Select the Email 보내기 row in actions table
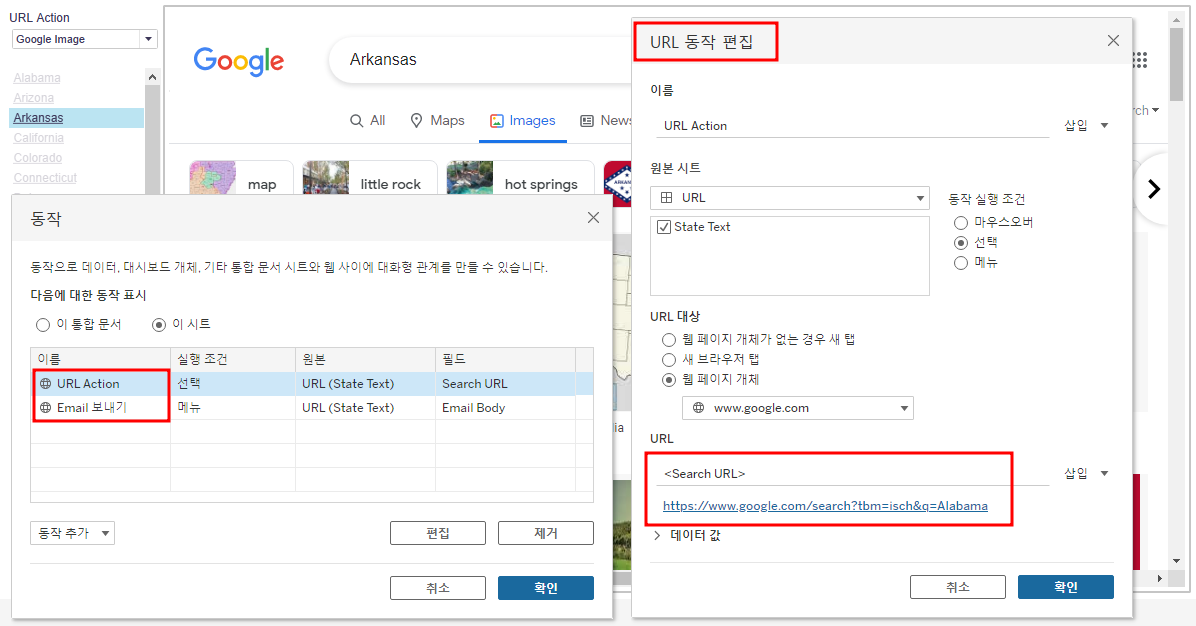The width and height of the screenshot is (1196, 626). point(312,408)
